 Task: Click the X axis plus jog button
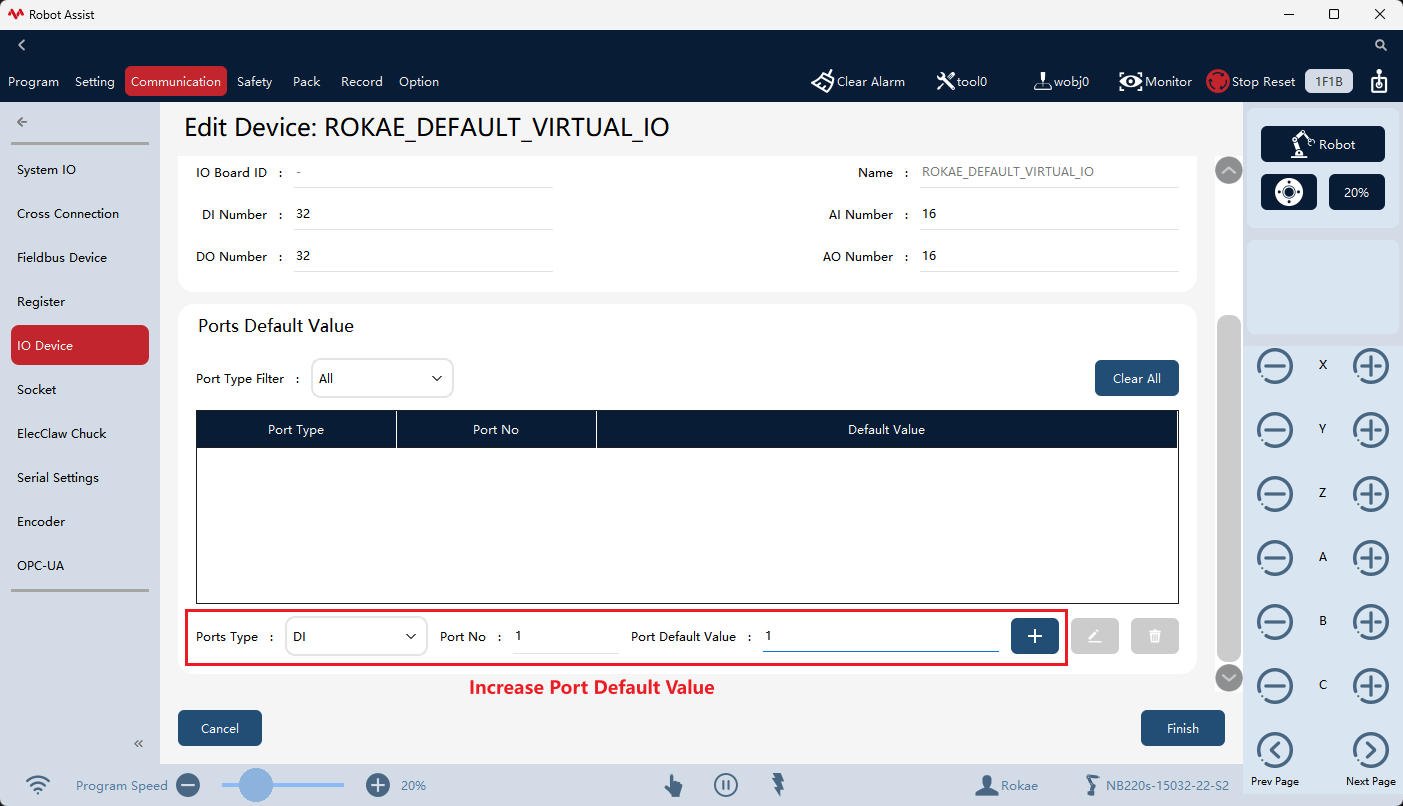1371,366
